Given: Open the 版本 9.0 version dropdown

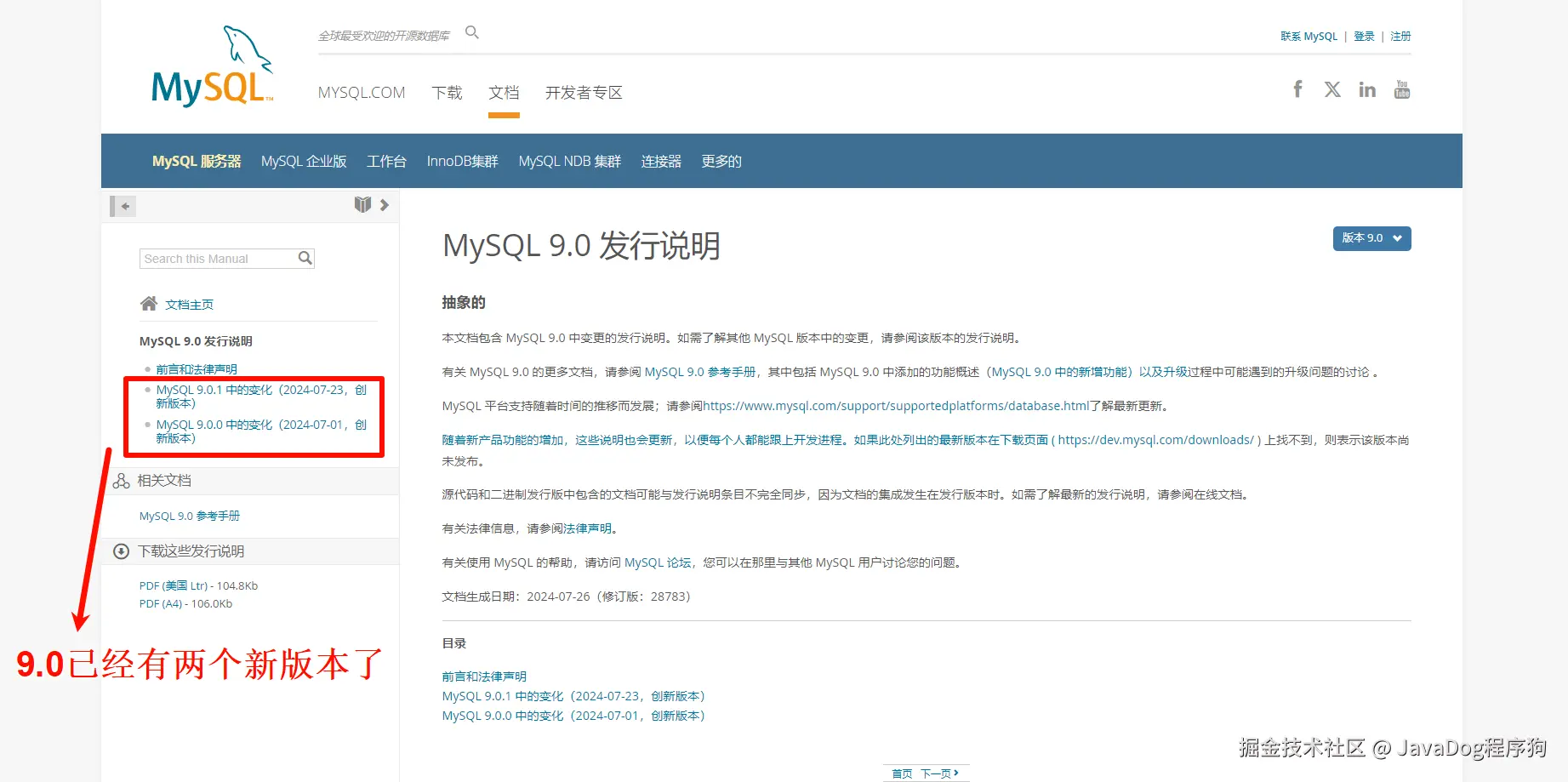Looking at the screenshot, I should click(1371, 238).
